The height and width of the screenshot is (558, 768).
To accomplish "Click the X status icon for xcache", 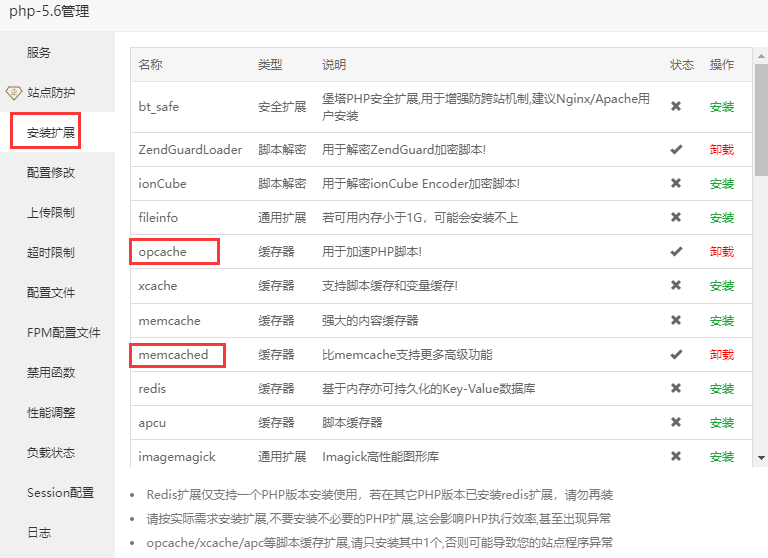I will pos(676,285).
